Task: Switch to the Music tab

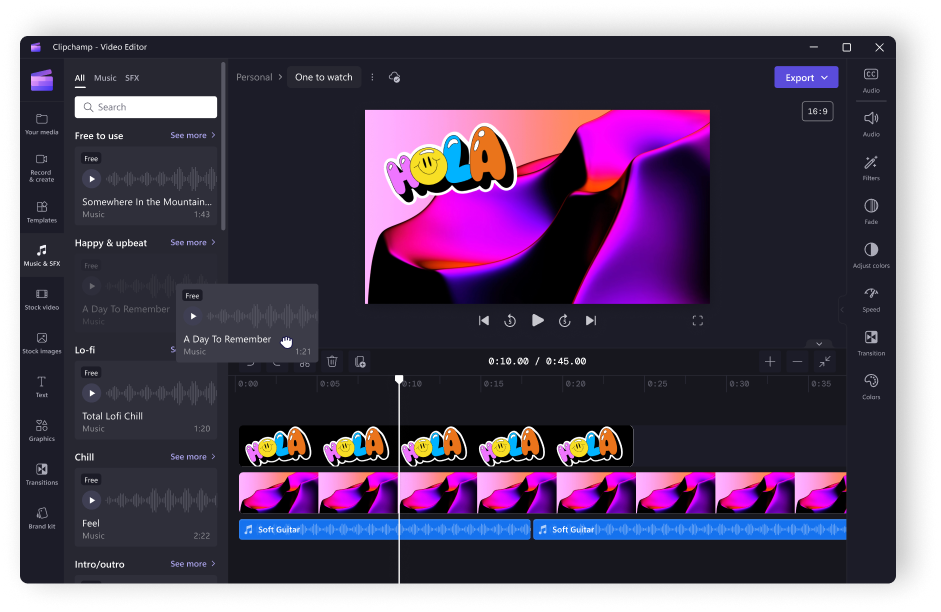Action: [x=105, y=78]
